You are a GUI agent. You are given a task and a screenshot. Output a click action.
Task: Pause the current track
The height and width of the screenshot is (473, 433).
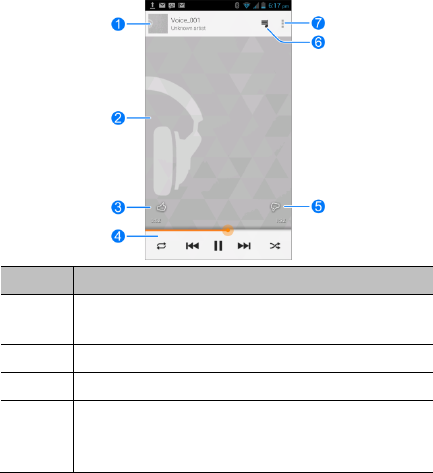[x=218, y=246]
